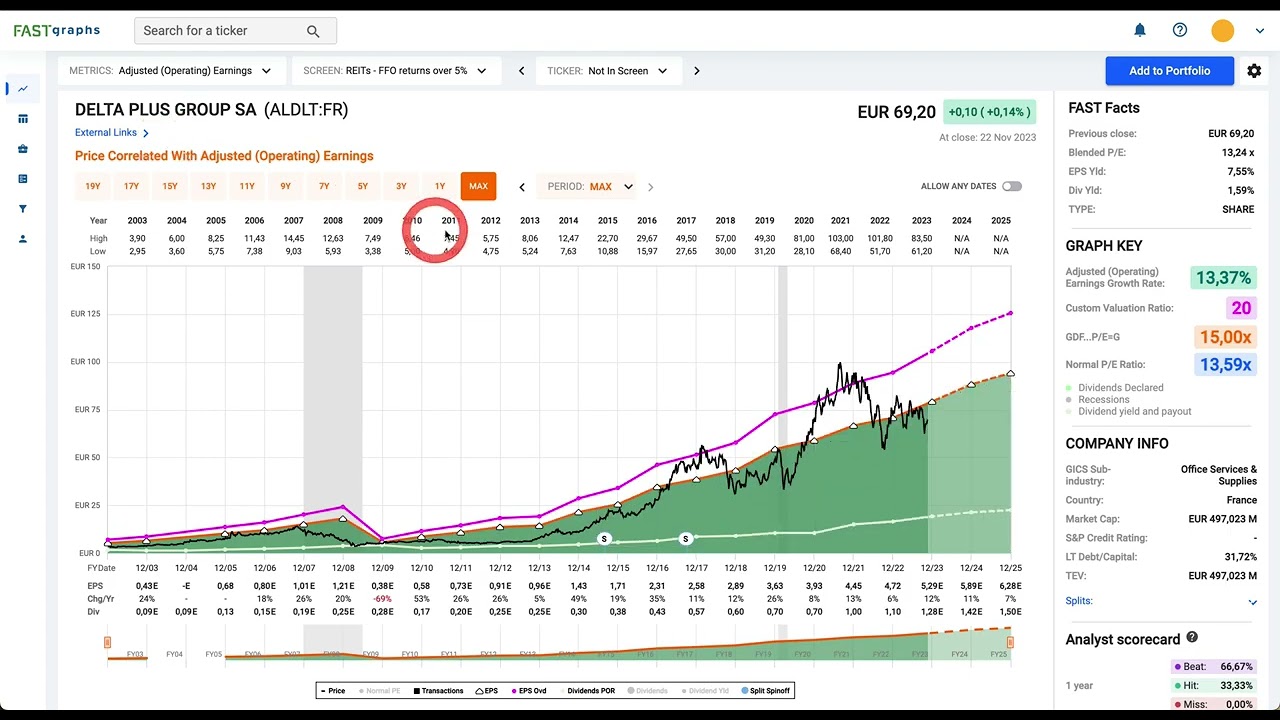Select the 3Y time range
Viewport: 1280px width, 720px height.
pos(401,186)
